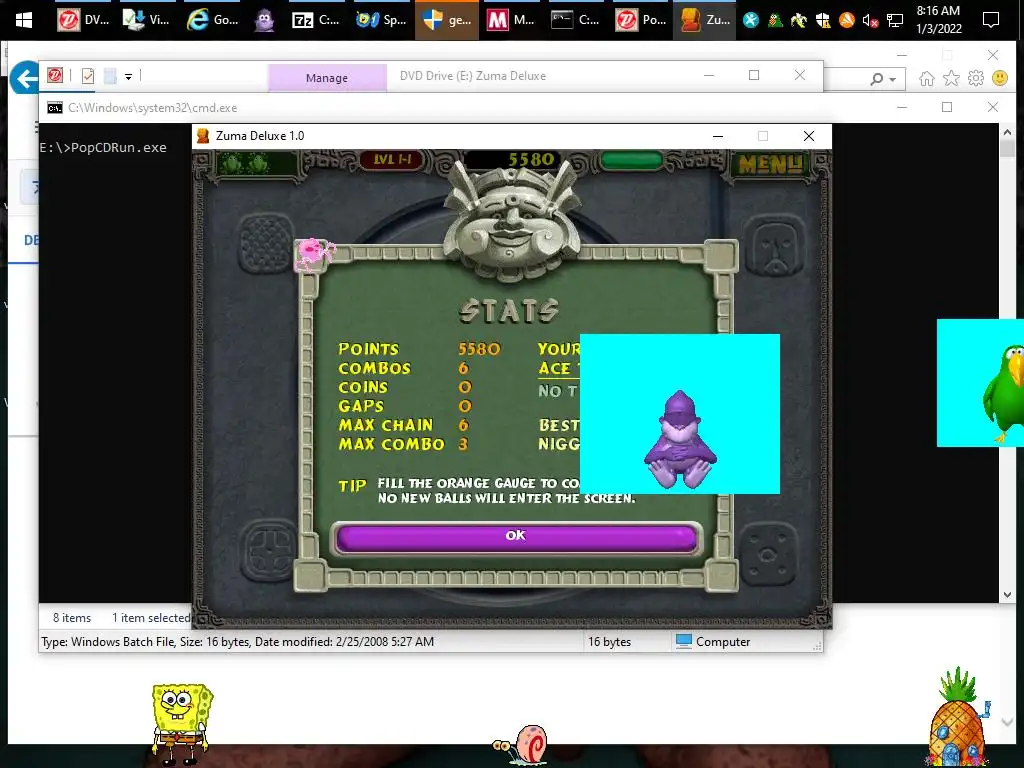Switch to Internet Explorer Go... taskbar item

(213, 20)
